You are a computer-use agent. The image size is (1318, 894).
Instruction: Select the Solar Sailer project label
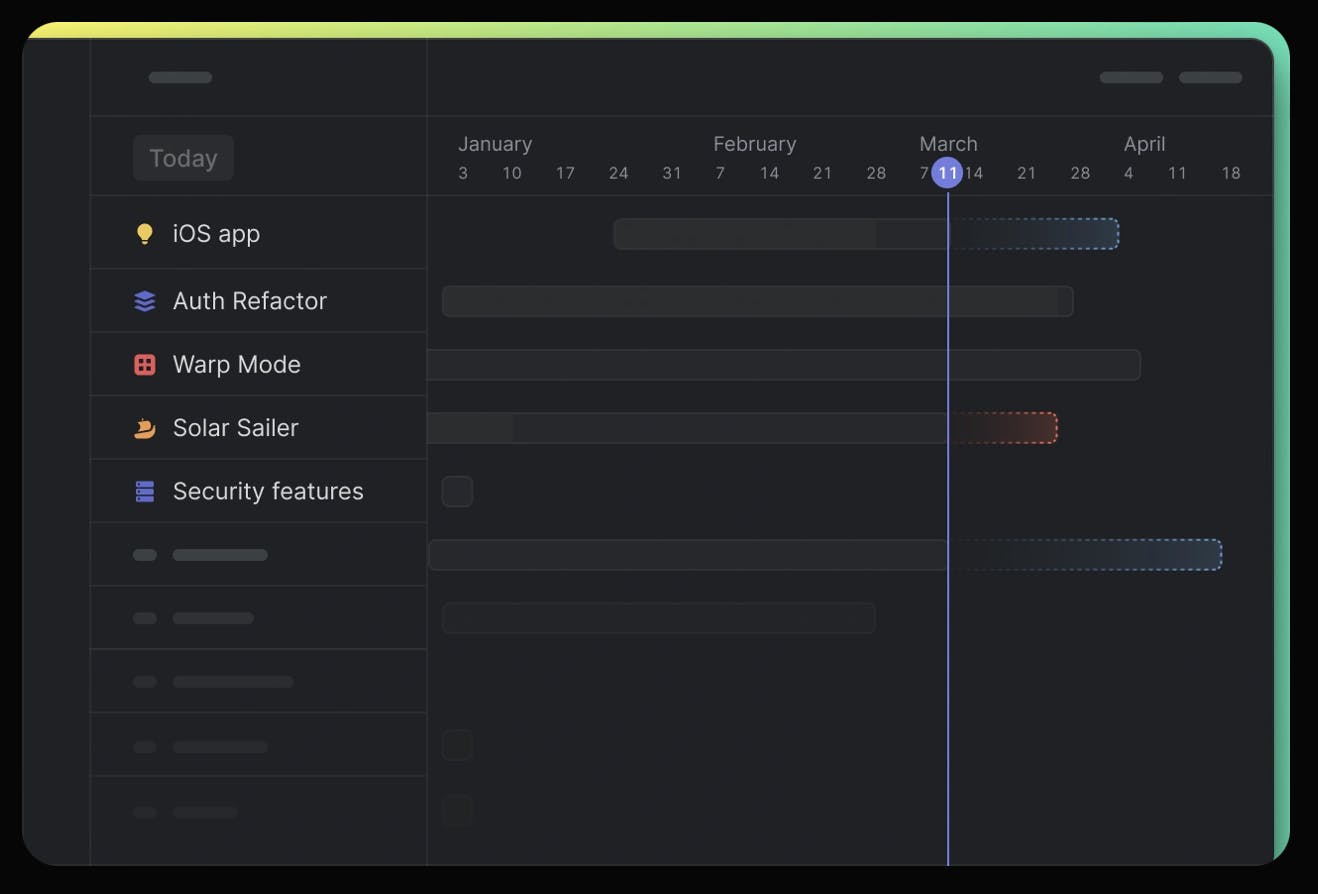[235, 428]
